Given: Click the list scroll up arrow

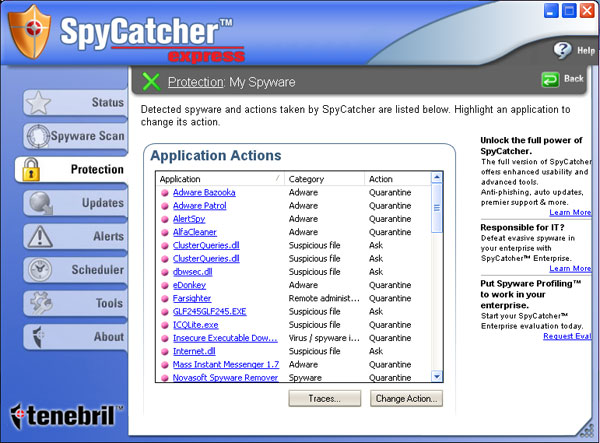Looking at the screenshot, I should [x=436, y=177].
